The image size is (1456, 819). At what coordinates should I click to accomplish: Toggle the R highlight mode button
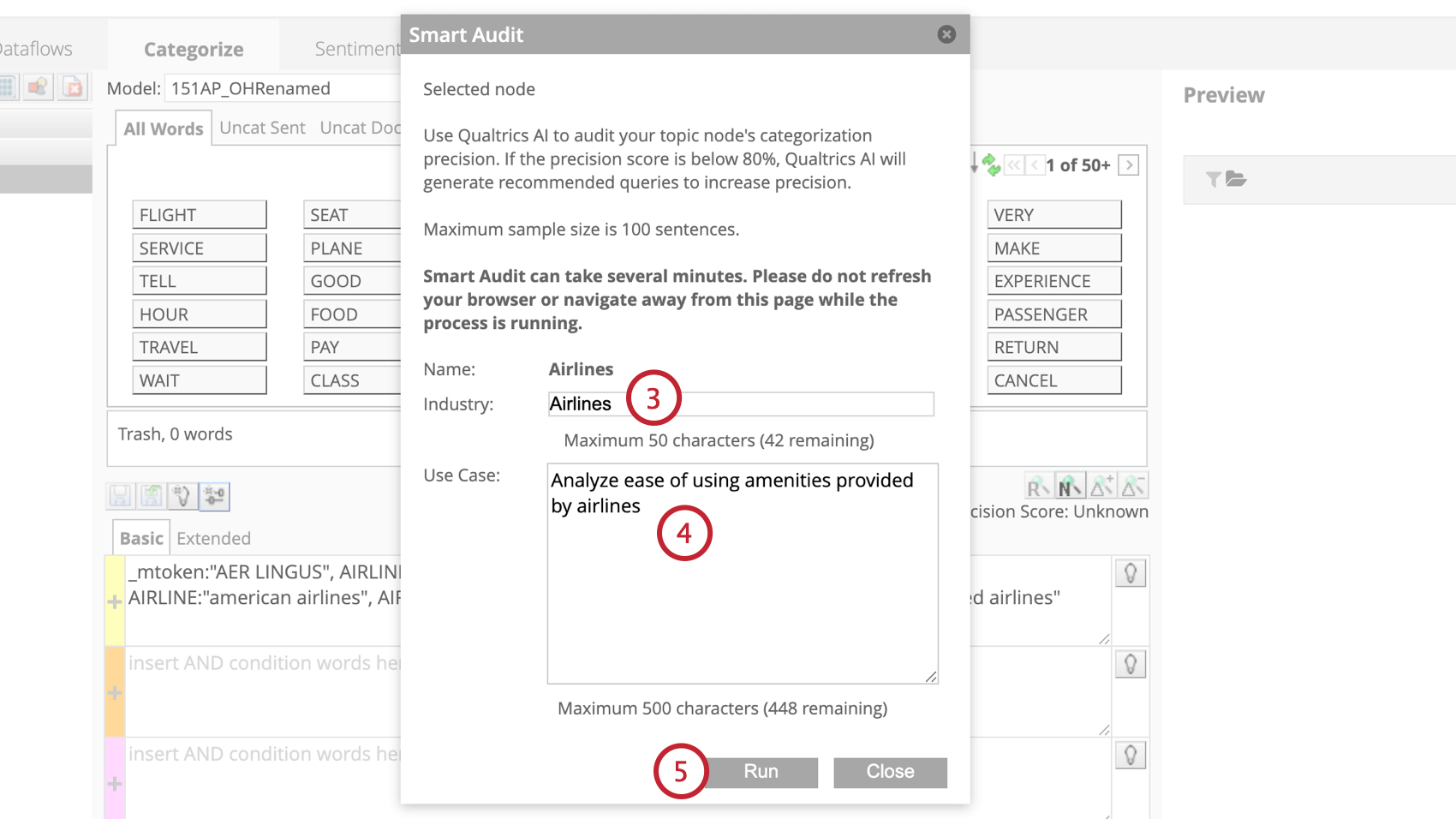1038,486
